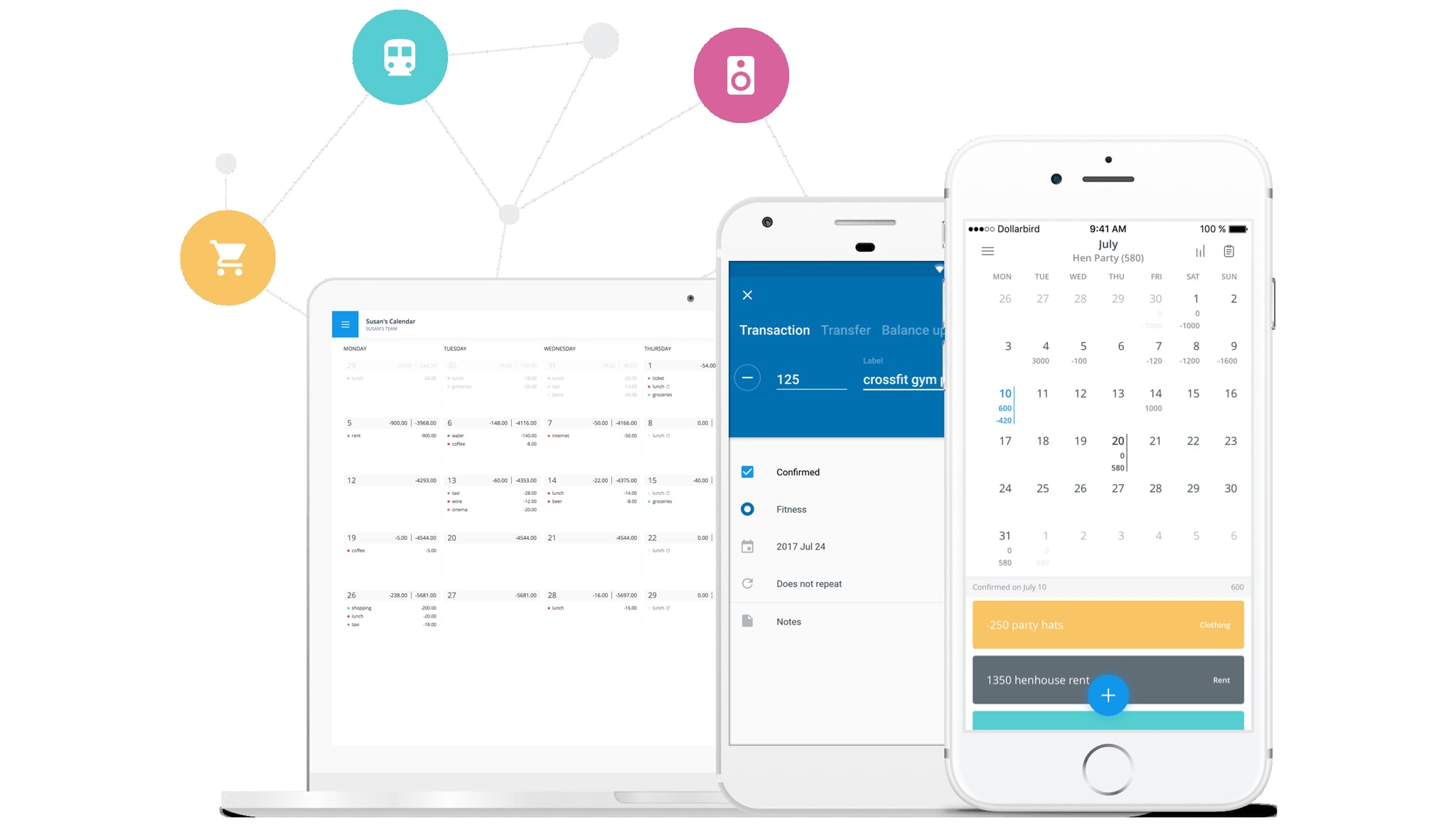Open the 2017 Jul 24 date picker
The image size is (1456, 827).
click(x=800, y=546)
